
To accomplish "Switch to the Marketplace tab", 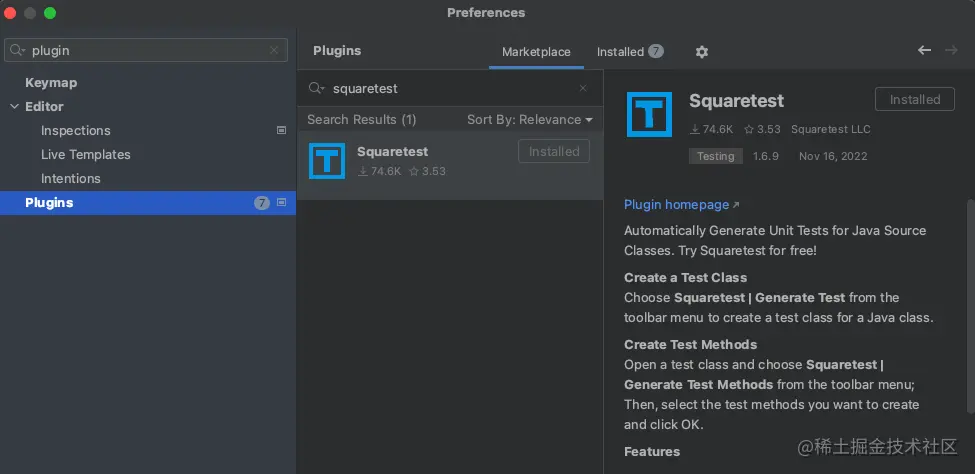I will 536,52.
